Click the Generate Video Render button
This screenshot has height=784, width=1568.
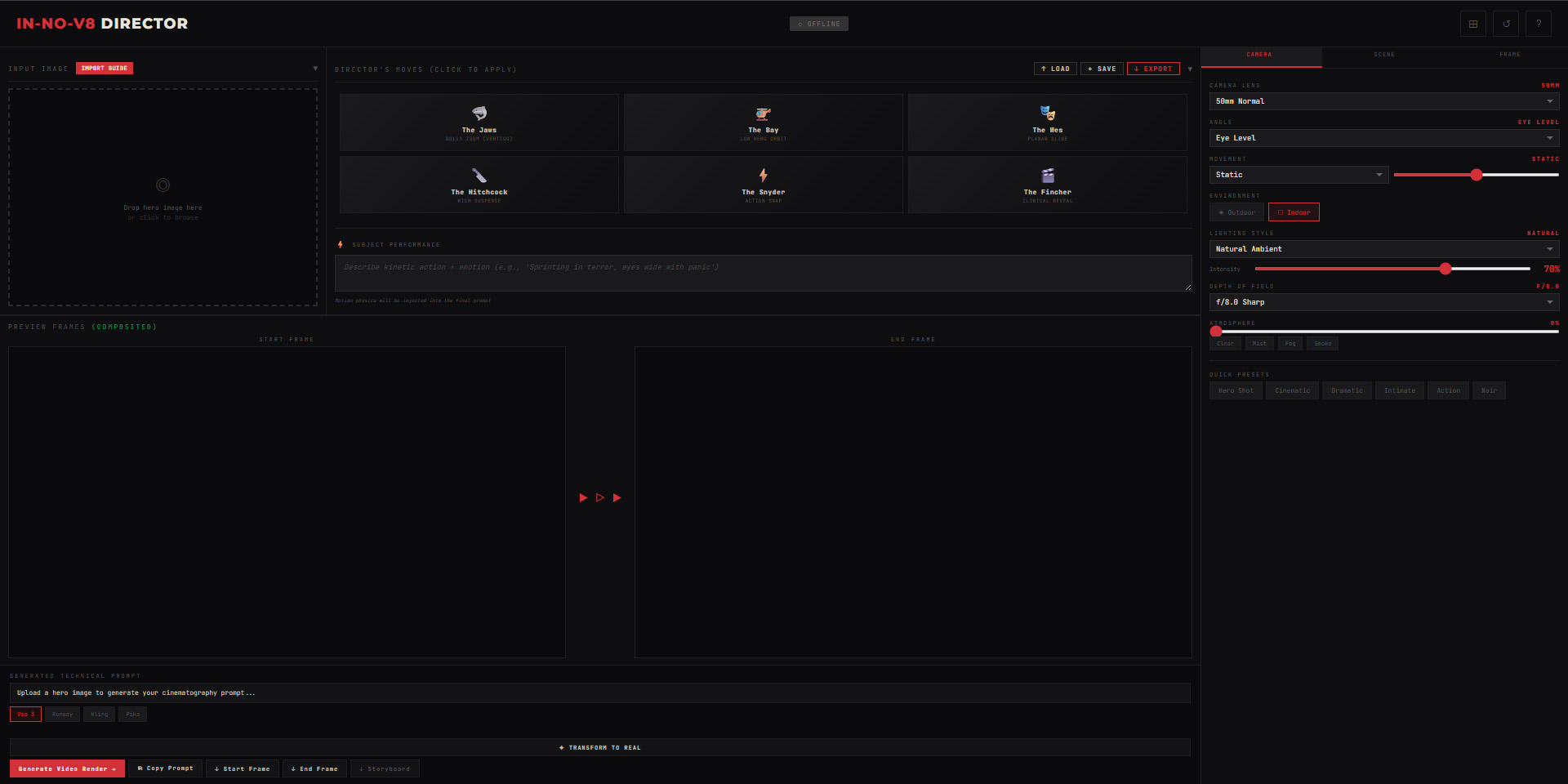(x=67, y=768)
